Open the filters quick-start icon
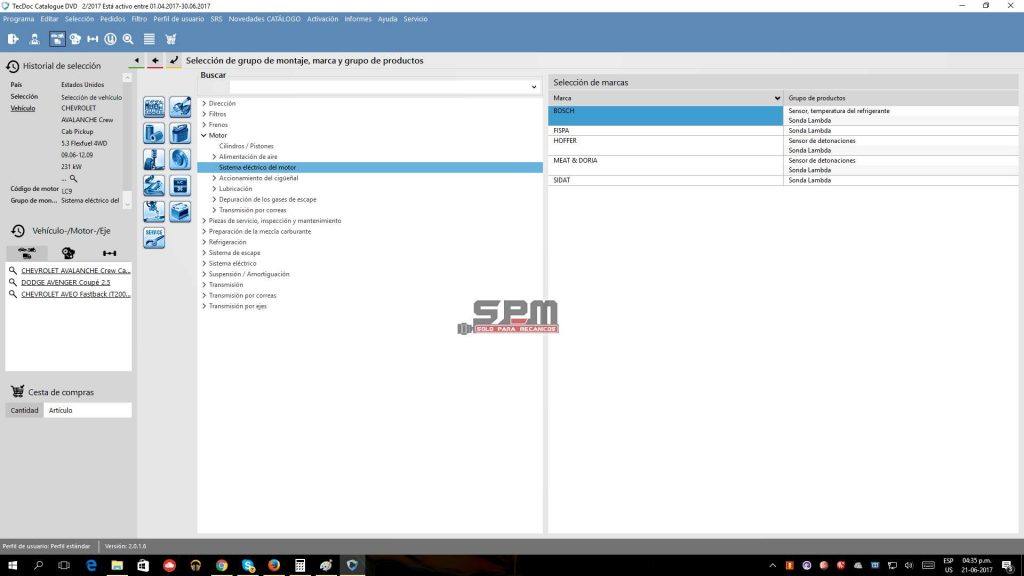1024x576 pixels. (x=154, y=133)
